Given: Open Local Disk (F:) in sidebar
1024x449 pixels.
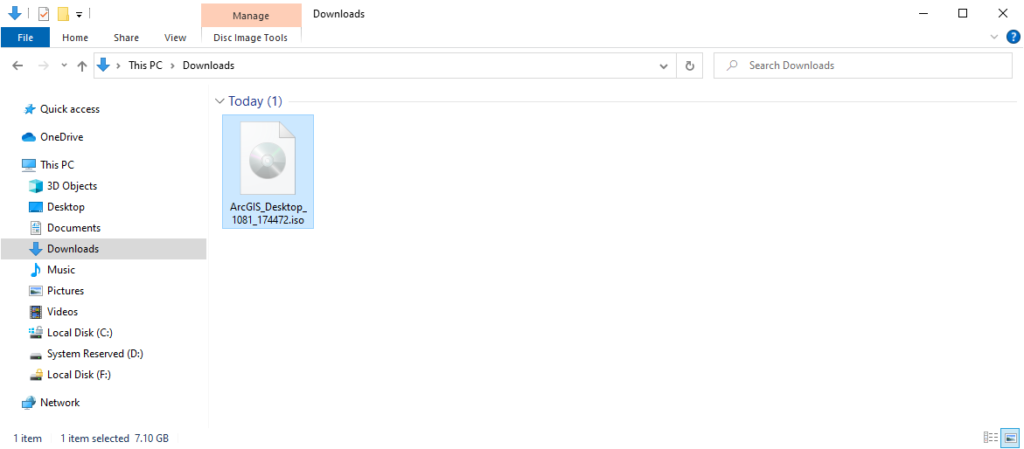Looking at the screenshot, I should (79, 375).
